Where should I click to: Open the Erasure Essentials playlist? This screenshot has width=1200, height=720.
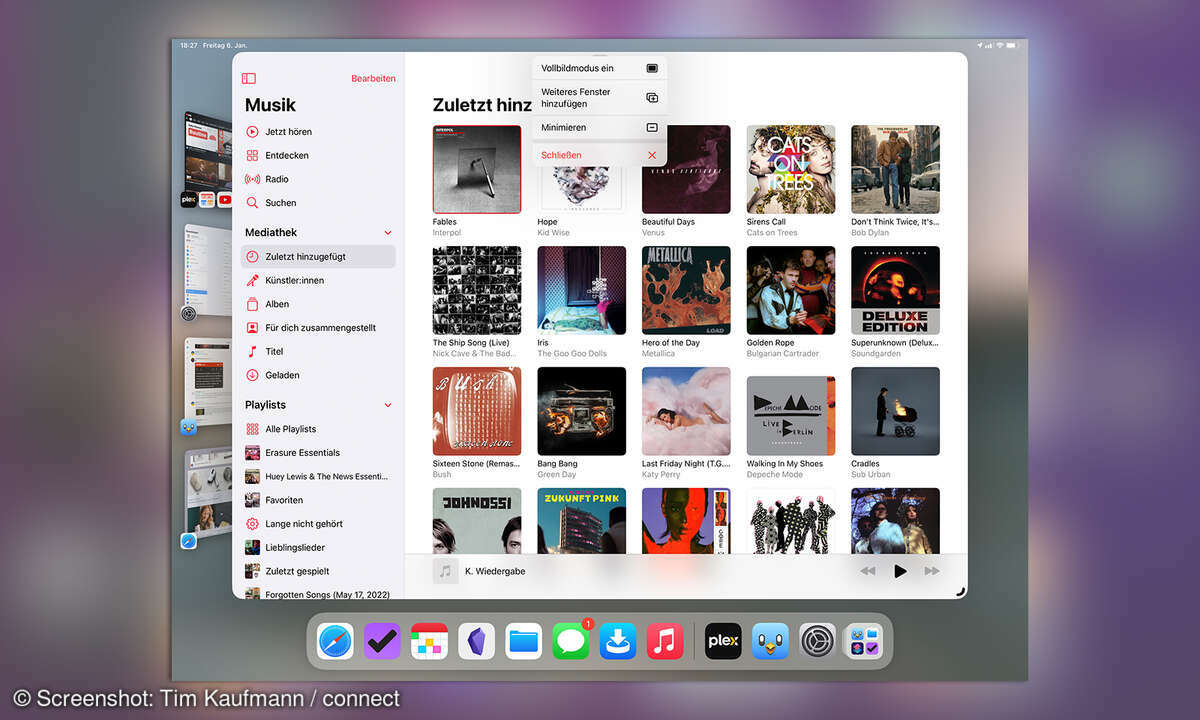pos(318,453)
